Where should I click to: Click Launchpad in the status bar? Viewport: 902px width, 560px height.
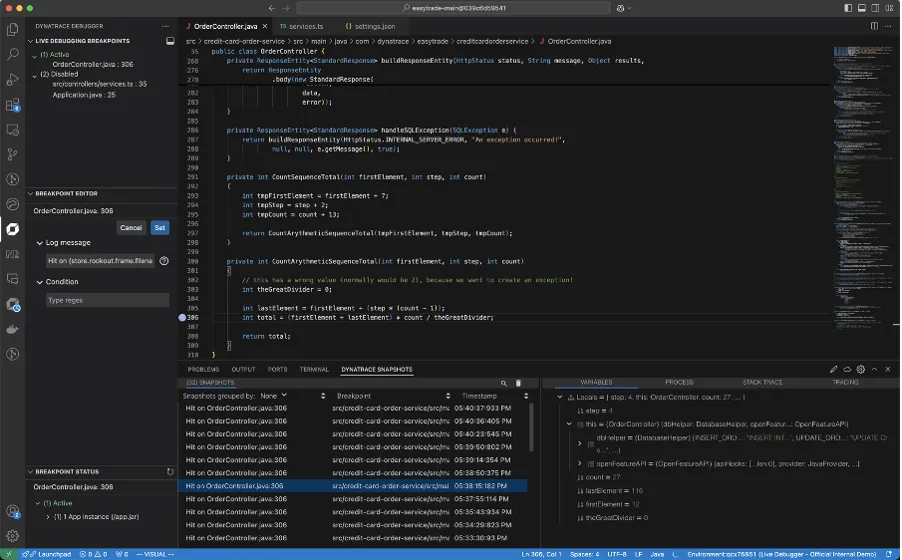[x=49, y=554]
